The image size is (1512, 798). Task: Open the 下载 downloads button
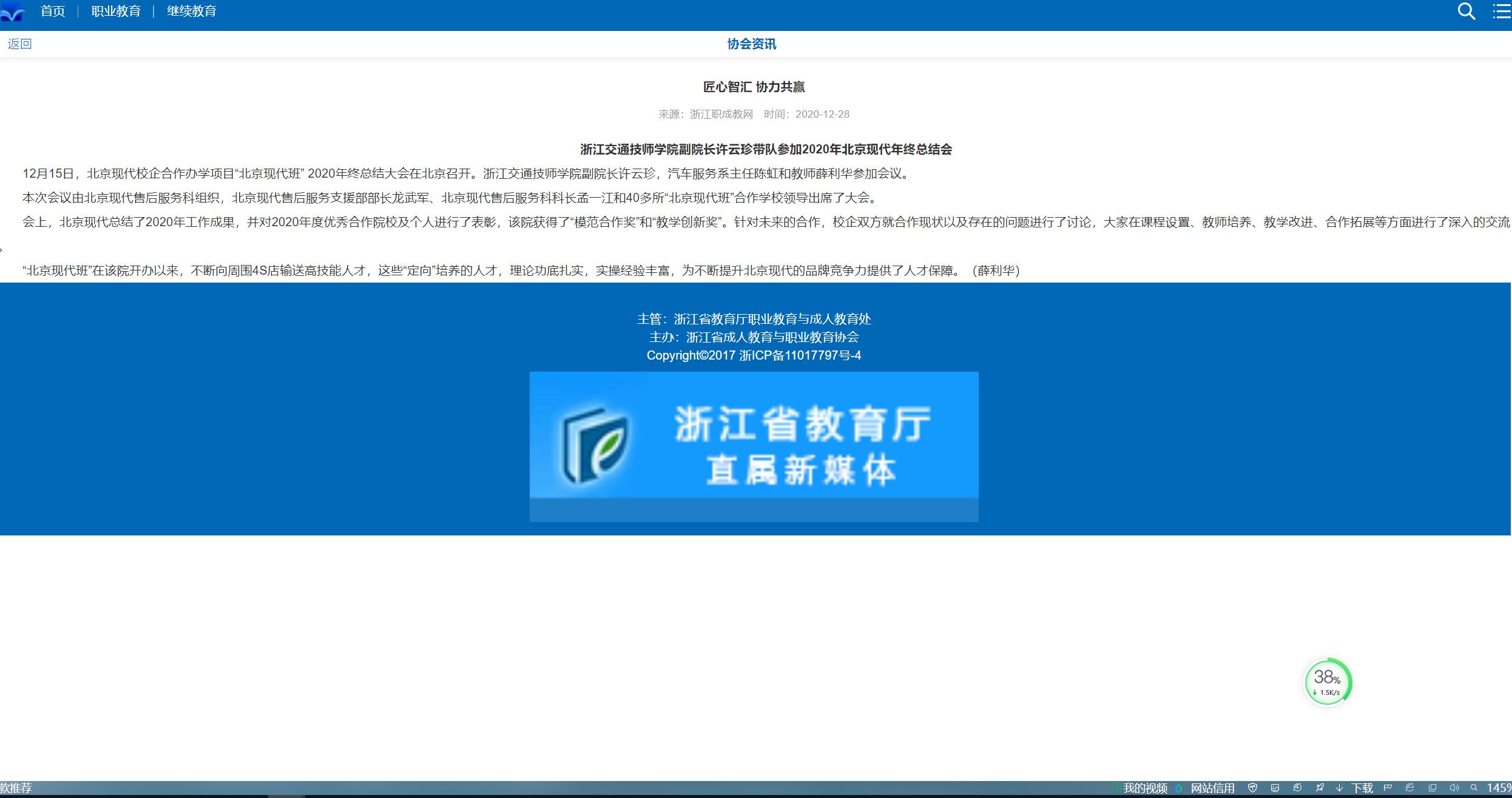[1355, 788]
